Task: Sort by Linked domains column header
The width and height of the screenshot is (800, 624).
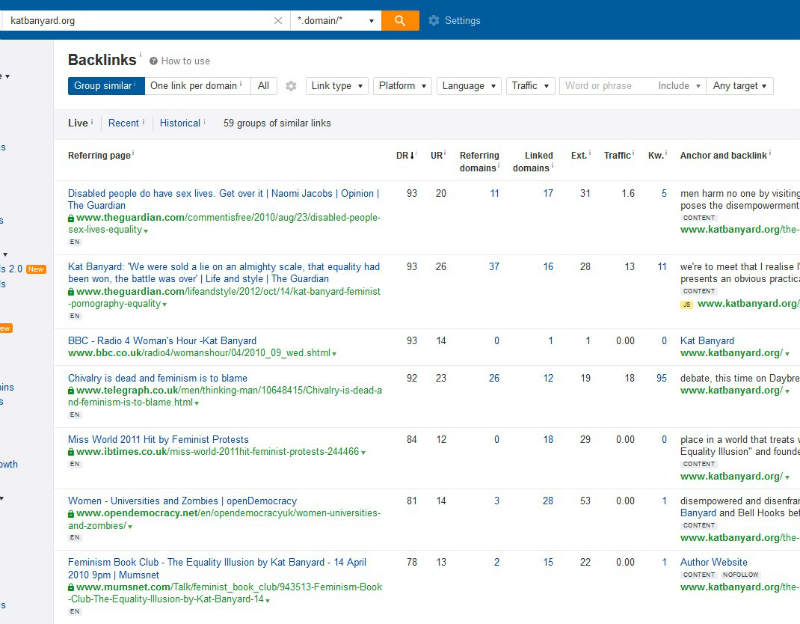Action: pos(533,161)
